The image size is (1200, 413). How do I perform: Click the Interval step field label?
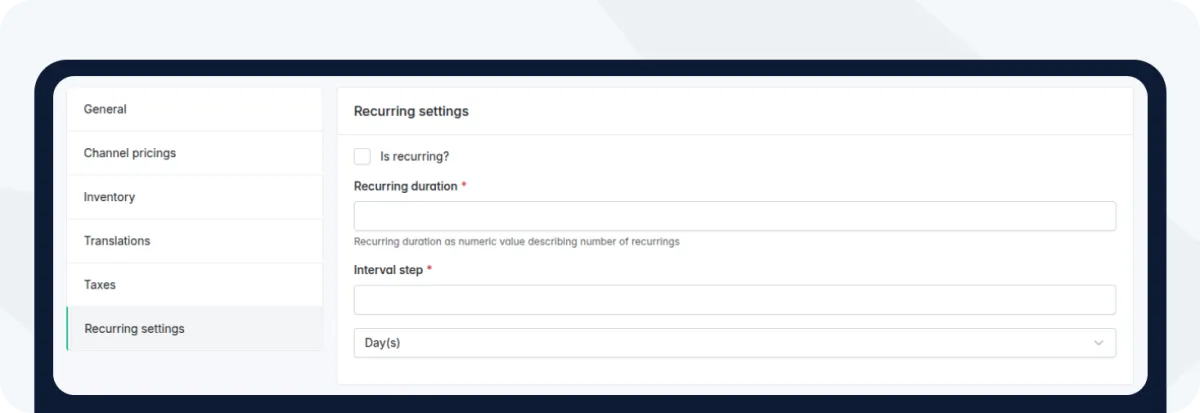click(388, 270)
